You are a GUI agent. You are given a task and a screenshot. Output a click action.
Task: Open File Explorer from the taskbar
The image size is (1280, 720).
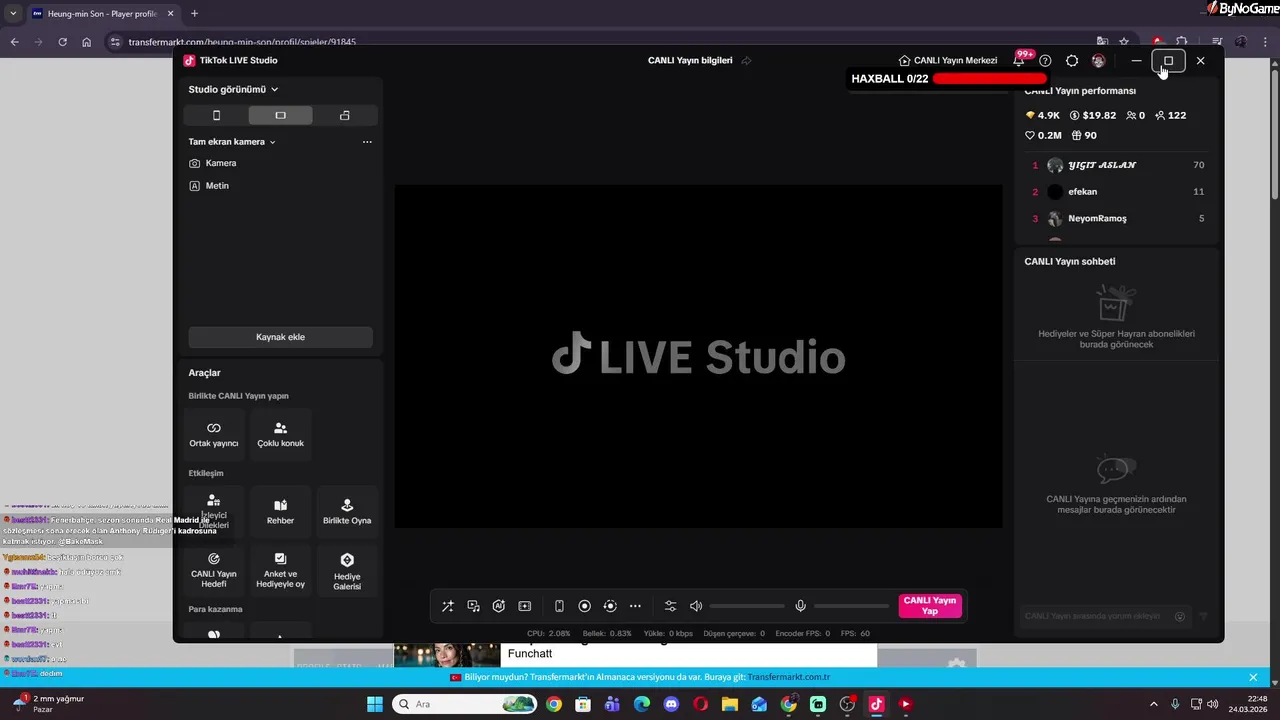[x=730, y=704]
